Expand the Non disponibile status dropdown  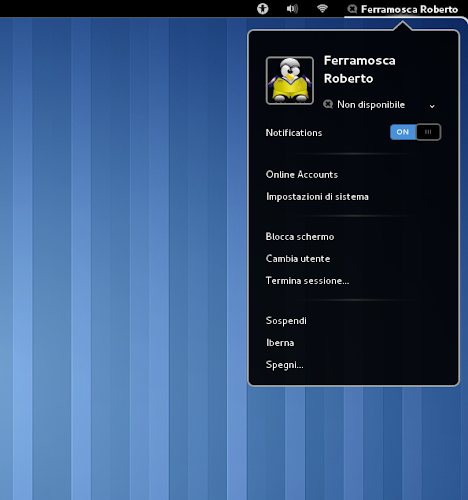pos(379,105)
